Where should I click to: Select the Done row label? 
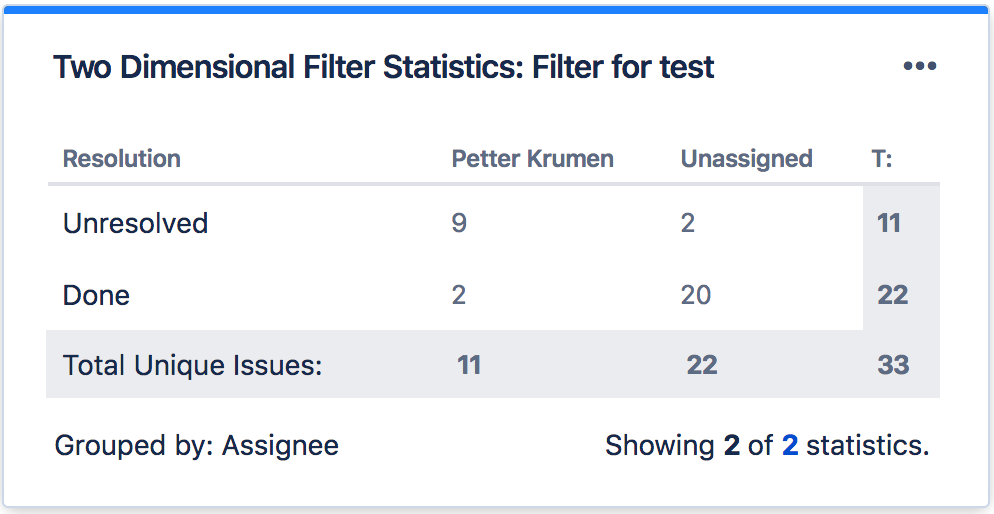click(x=96, y=295)
